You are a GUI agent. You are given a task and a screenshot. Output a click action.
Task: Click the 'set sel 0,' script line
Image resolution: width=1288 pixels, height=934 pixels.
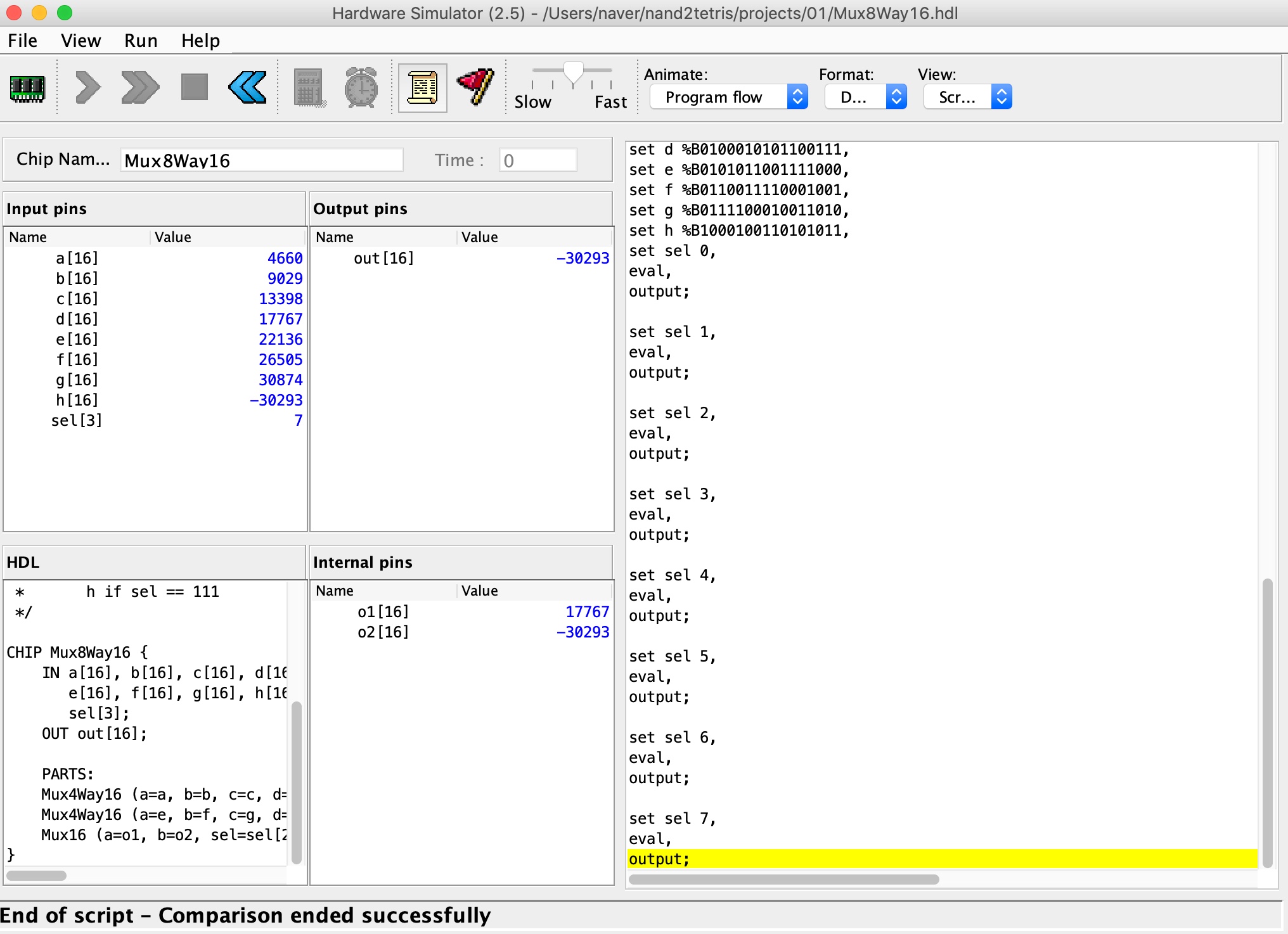coord(672,251)
